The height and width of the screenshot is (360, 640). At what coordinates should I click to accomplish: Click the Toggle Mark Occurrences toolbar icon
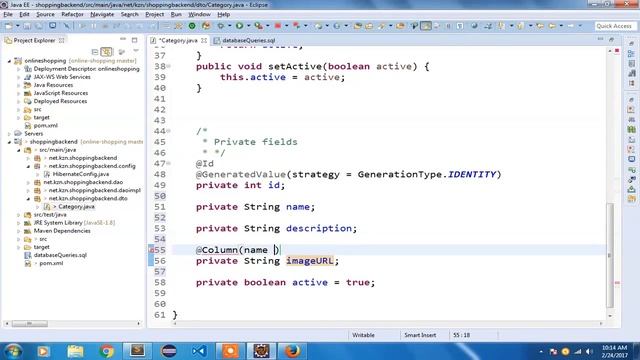point(426,26)
